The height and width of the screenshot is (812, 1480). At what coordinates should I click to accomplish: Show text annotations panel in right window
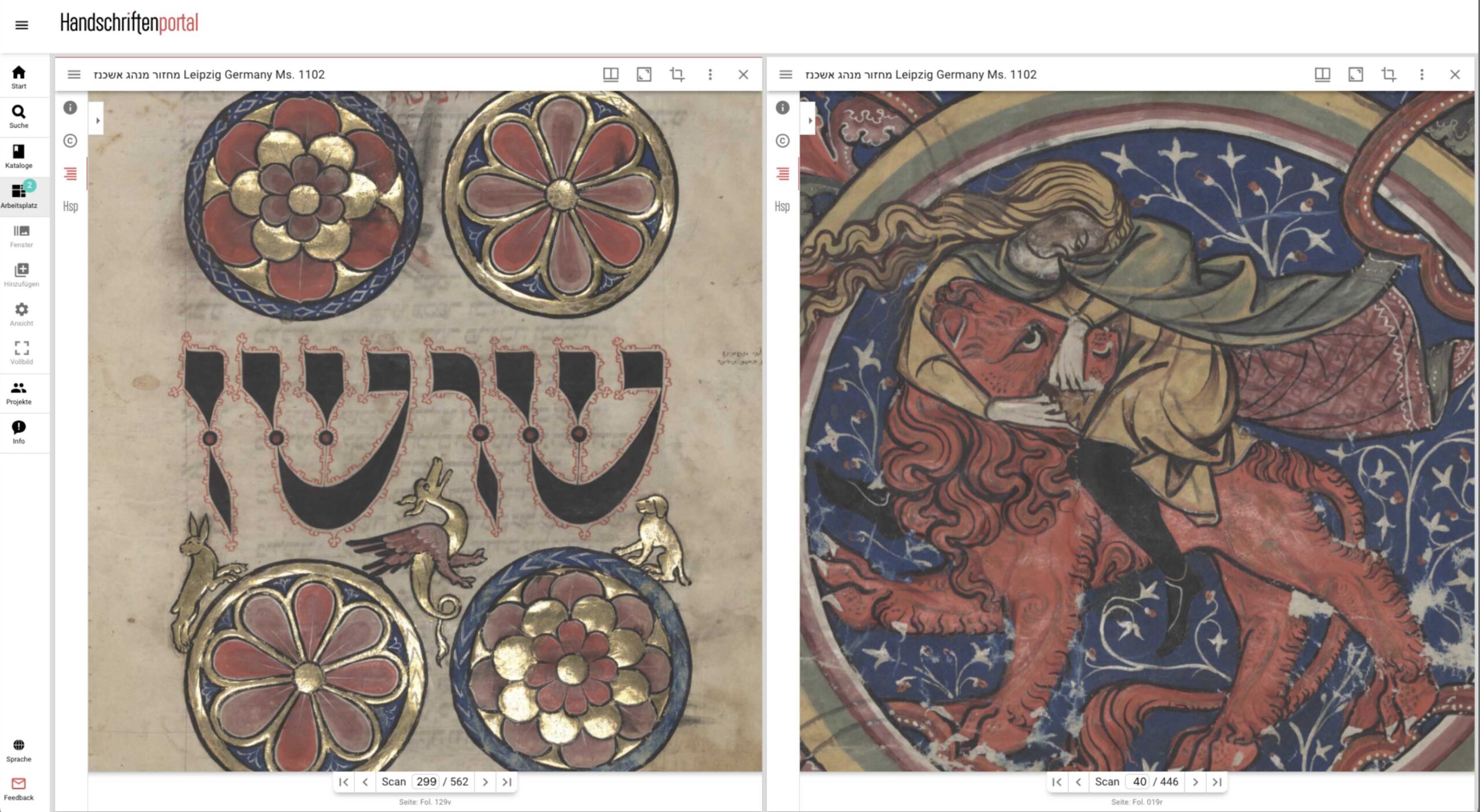pos(782,173)
